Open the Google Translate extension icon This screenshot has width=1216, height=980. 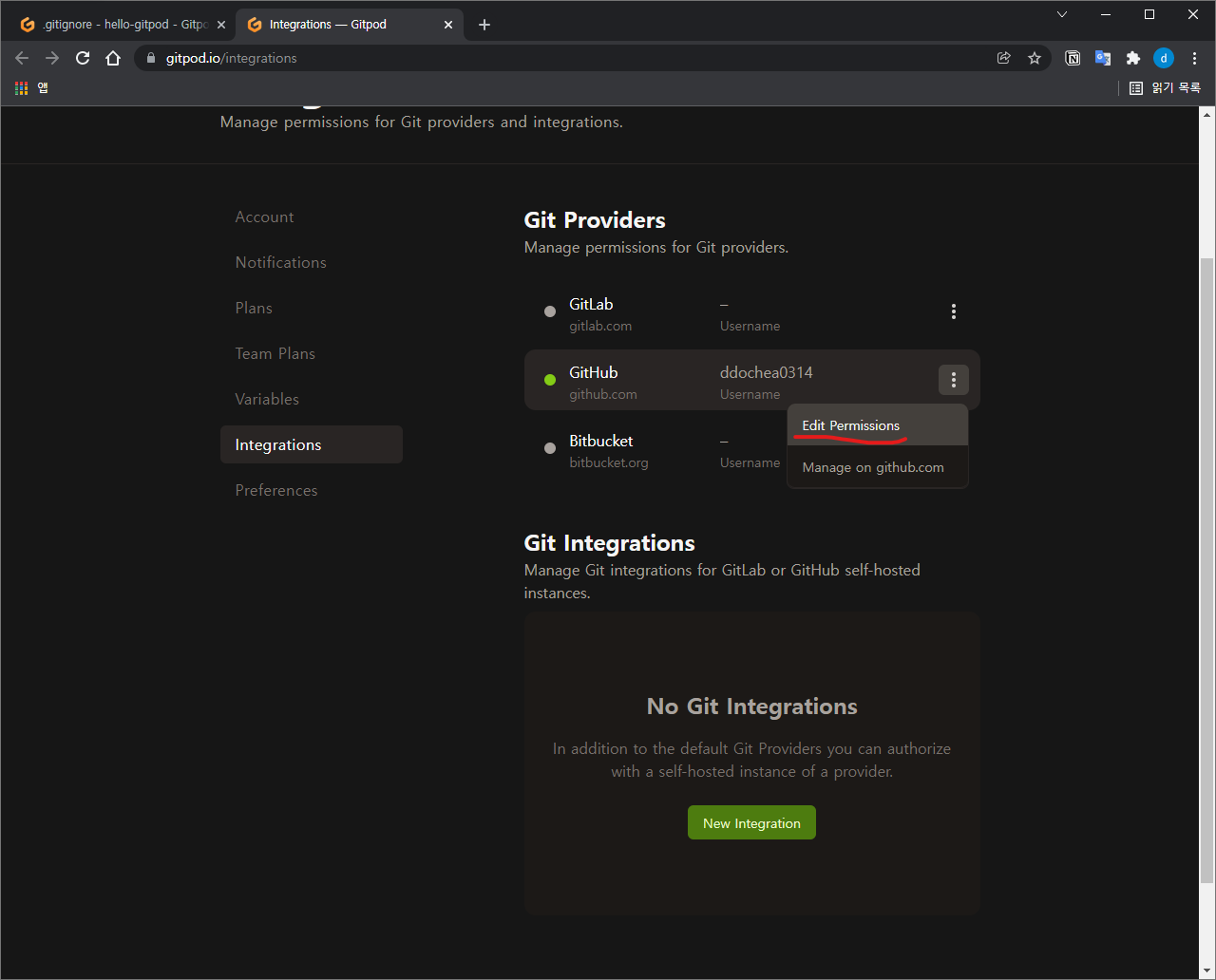click(x=1103, y=58)
